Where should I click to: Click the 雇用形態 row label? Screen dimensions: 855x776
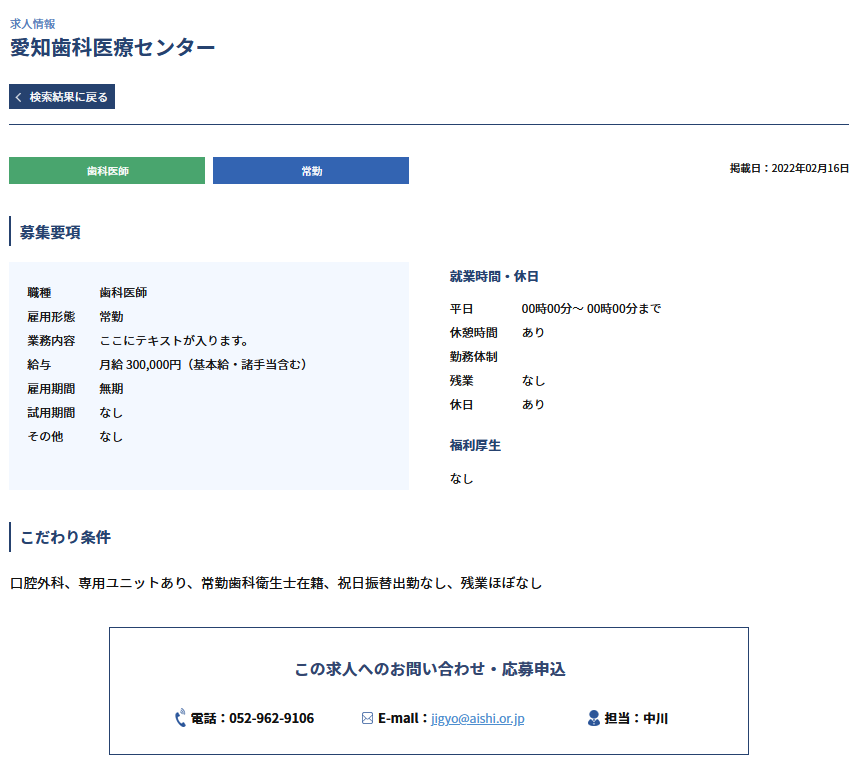point(51,317)
